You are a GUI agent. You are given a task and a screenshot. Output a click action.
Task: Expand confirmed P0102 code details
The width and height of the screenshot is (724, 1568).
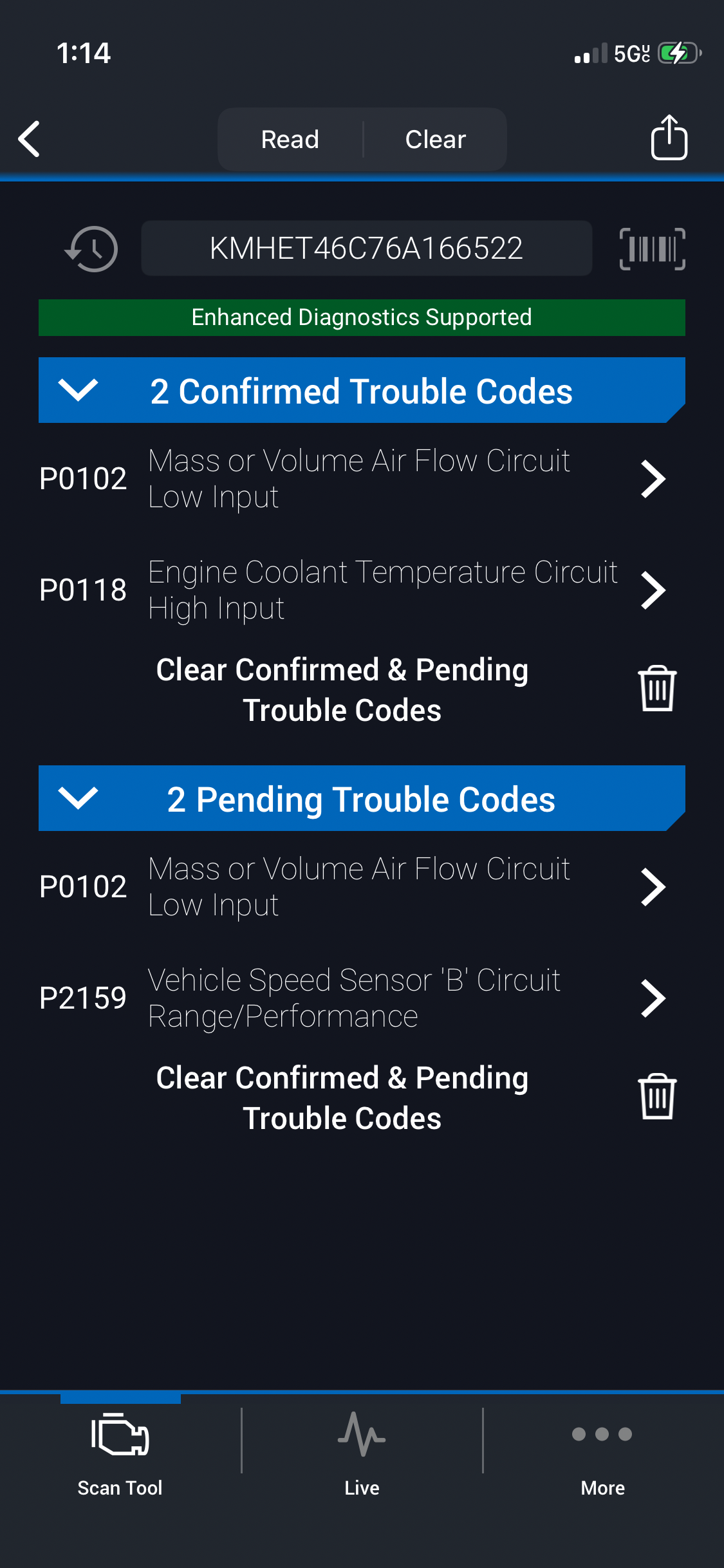(x=653, y=479)
